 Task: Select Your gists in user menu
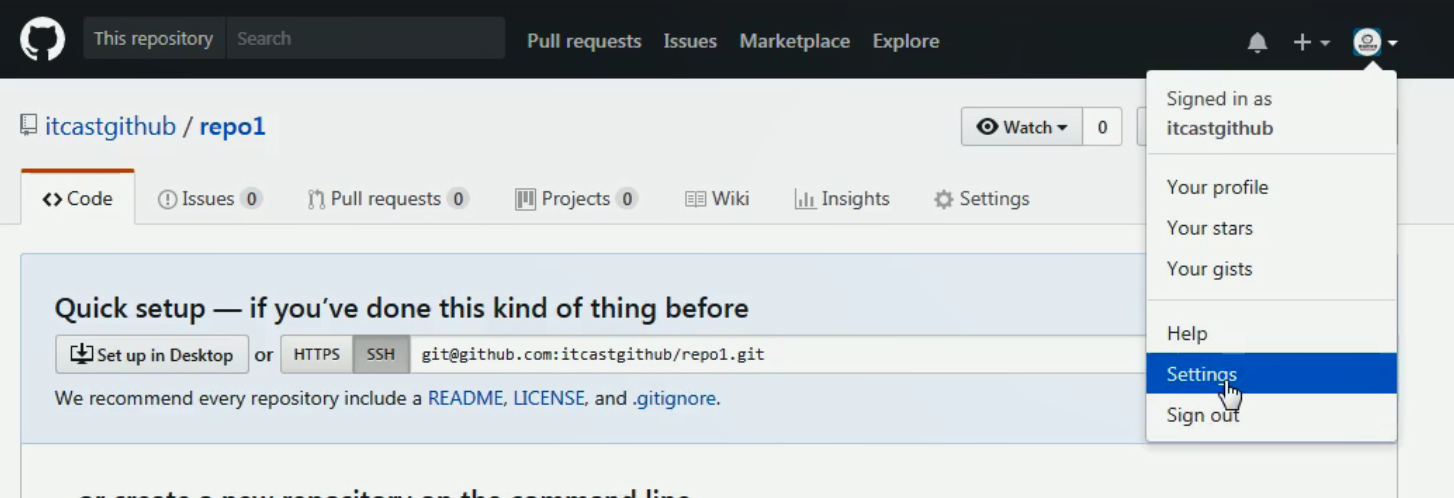[1271, 269]
